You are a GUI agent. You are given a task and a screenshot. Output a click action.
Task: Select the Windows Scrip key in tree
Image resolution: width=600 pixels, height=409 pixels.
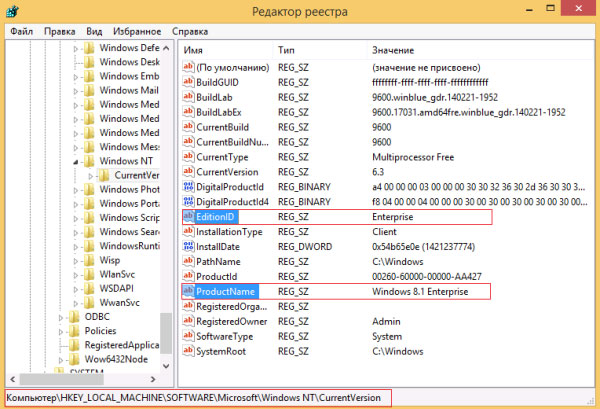coord(130,217)
